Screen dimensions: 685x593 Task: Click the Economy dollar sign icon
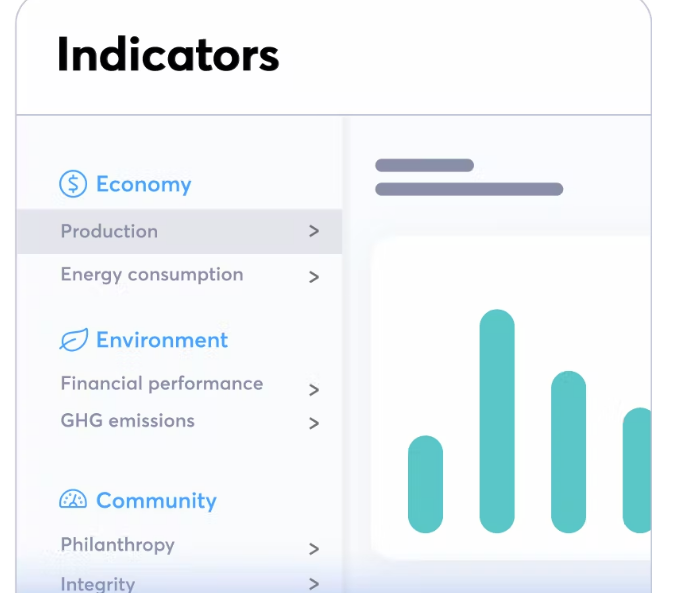point(73,184)
